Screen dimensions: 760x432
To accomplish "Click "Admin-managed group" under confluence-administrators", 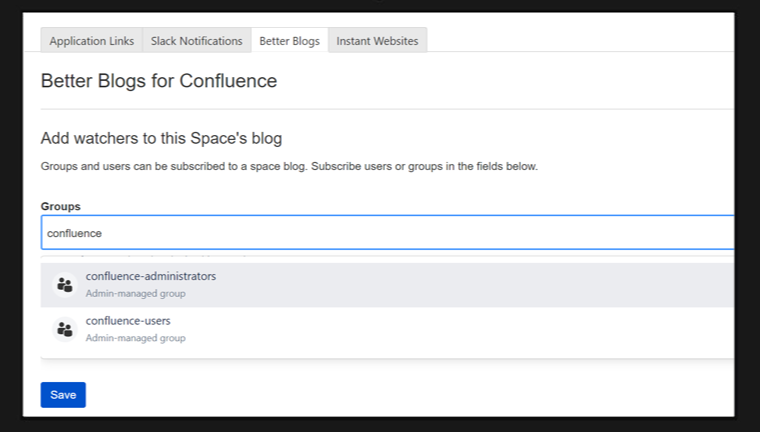I will 135,293.
